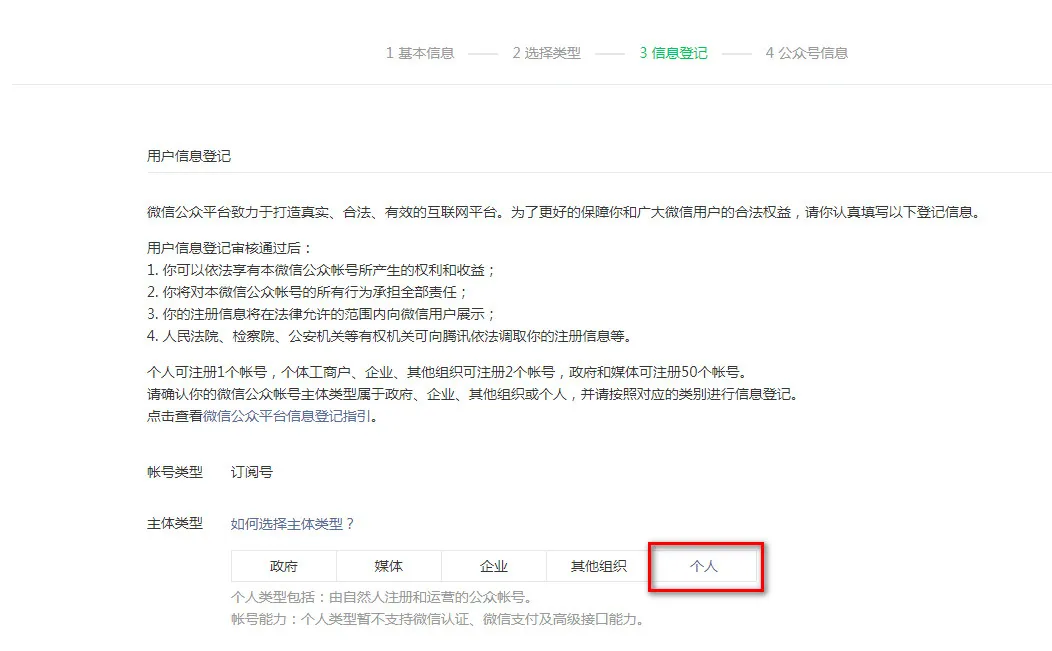Select the active step 3 信息登记
The height and width of the screenshot is (651, 1052).
point(673,53)
